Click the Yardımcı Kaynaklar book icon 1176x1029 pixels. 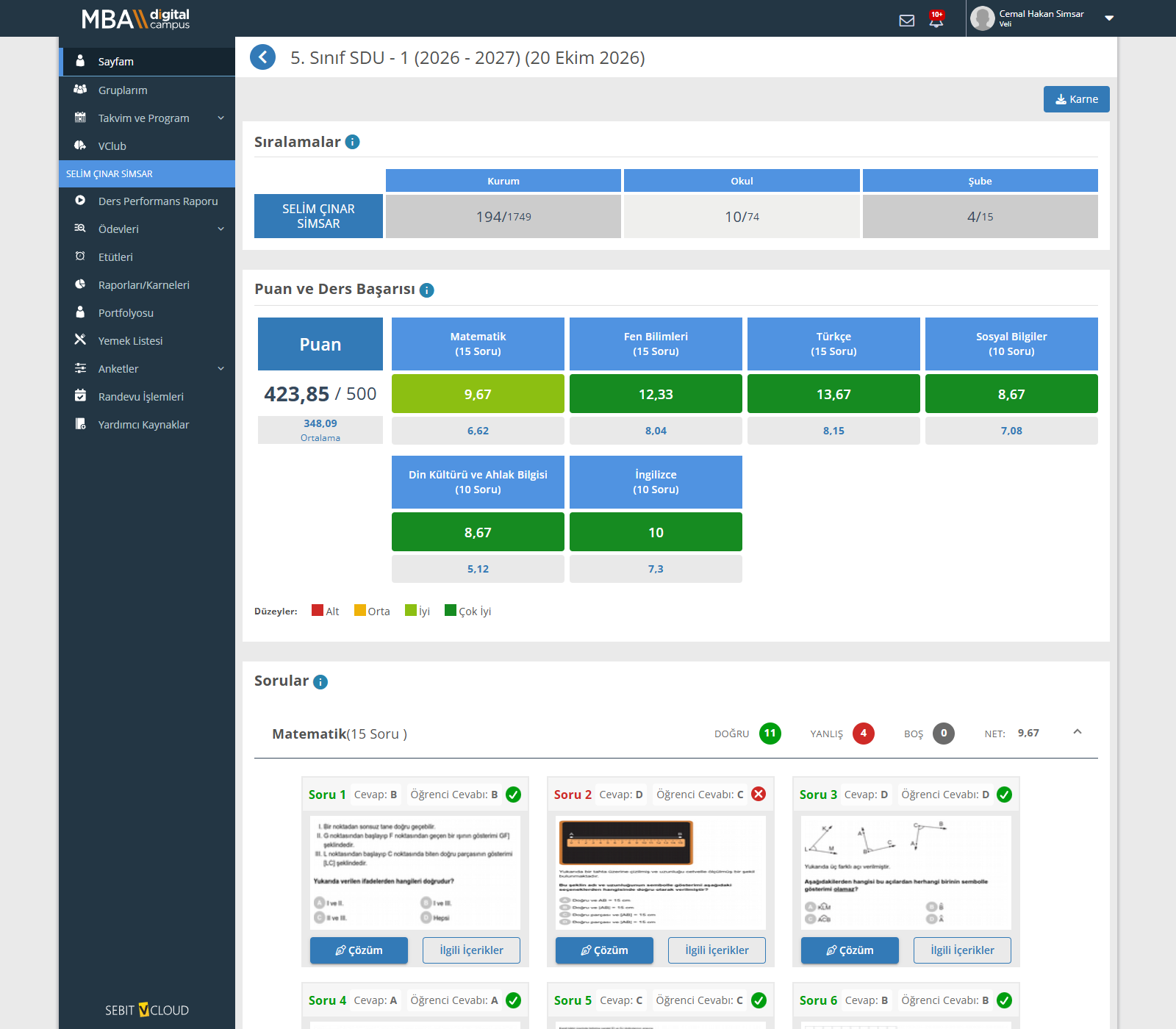tap(80, 423)
